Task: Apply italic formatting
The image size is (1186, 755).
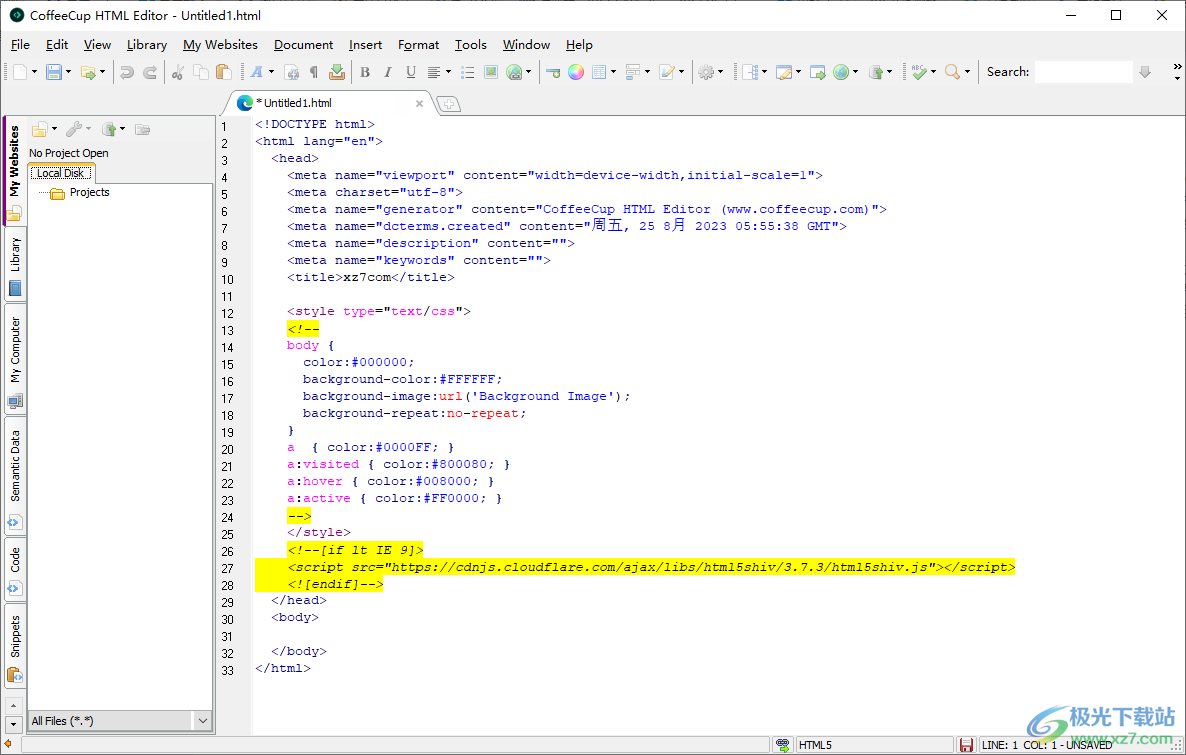Action: click(x=388, y=72)
